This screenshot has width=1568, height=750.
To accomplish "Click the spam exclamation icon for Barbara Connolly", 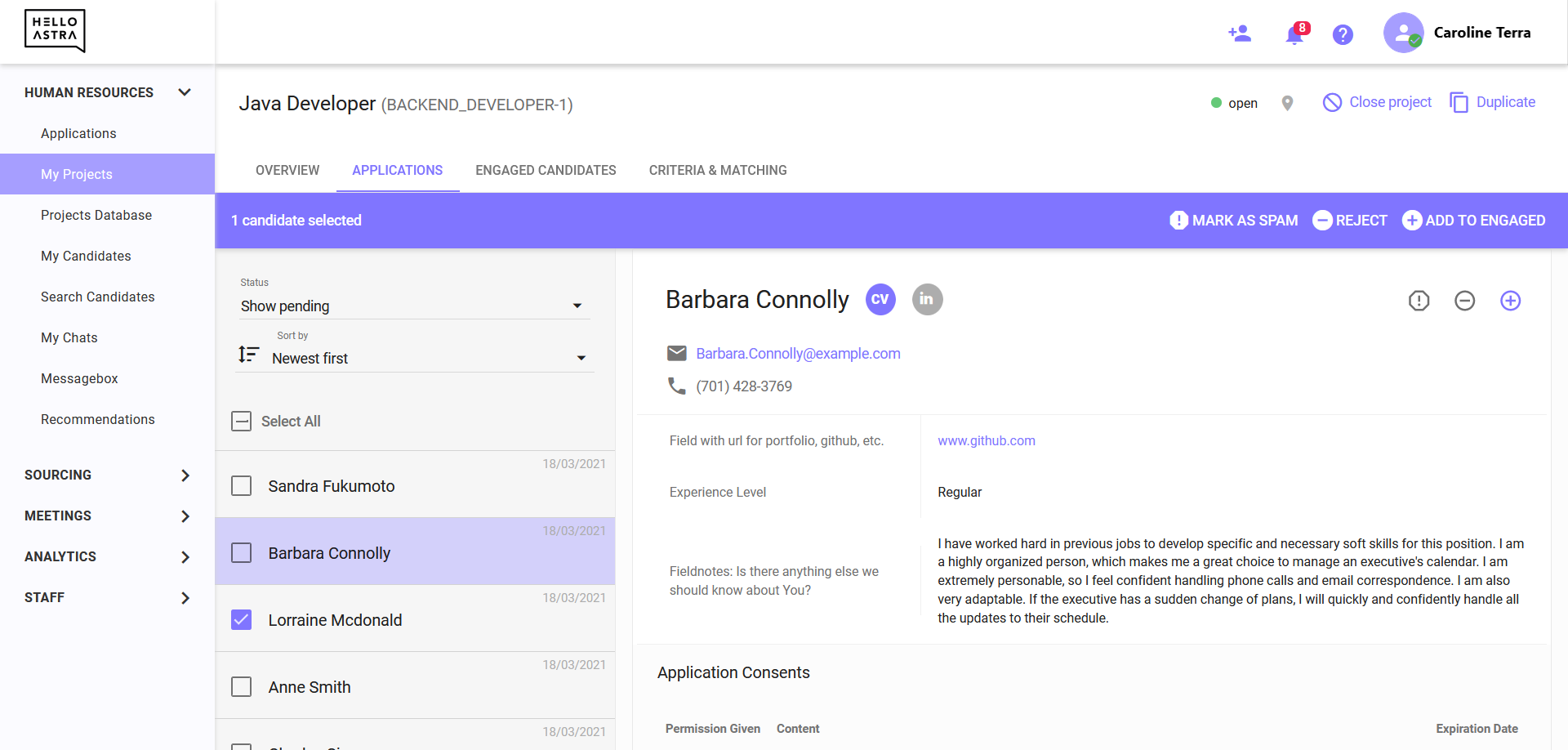I will coord(1419,301).
